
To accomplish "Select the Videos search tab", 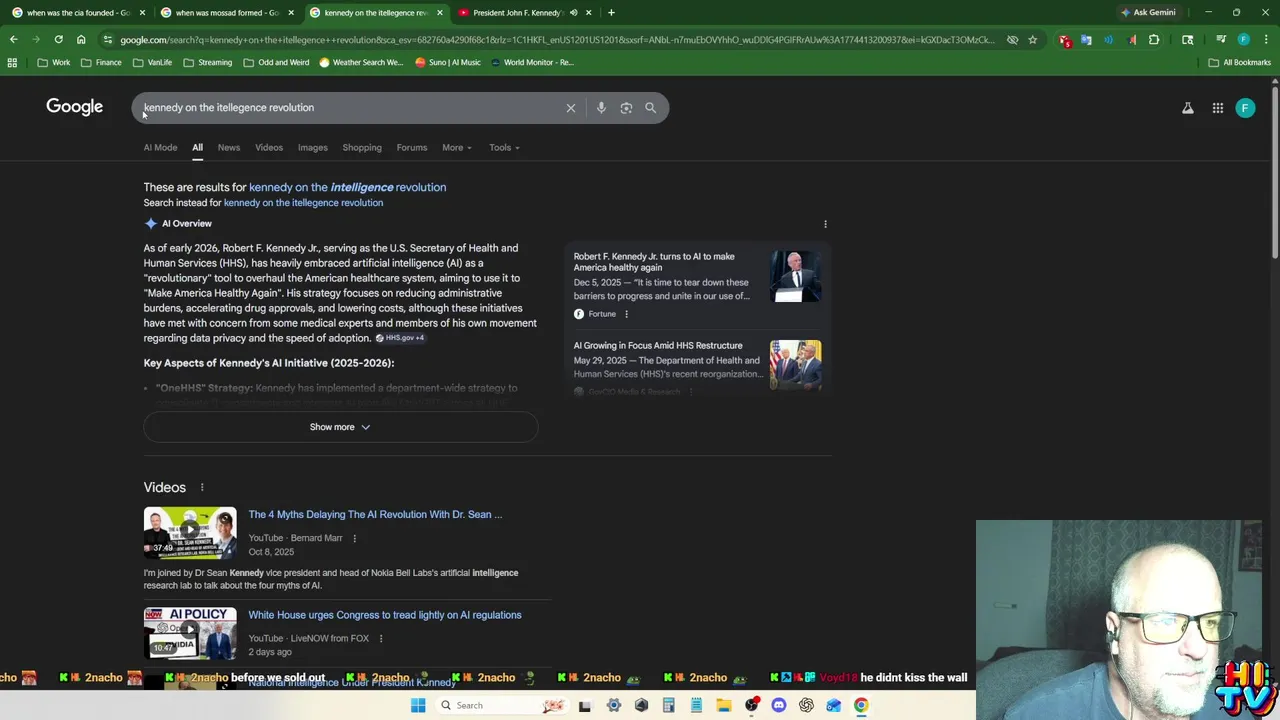I will [269, 148].
